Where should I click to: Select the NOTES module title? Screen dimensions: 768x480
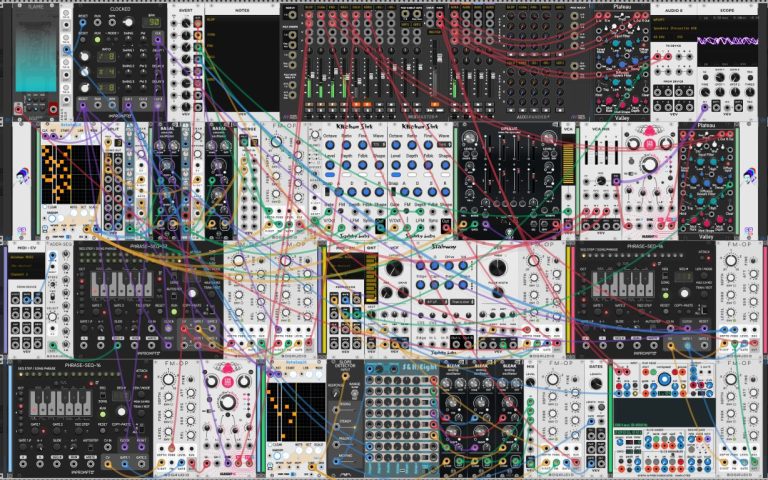(x=242, y=10)
